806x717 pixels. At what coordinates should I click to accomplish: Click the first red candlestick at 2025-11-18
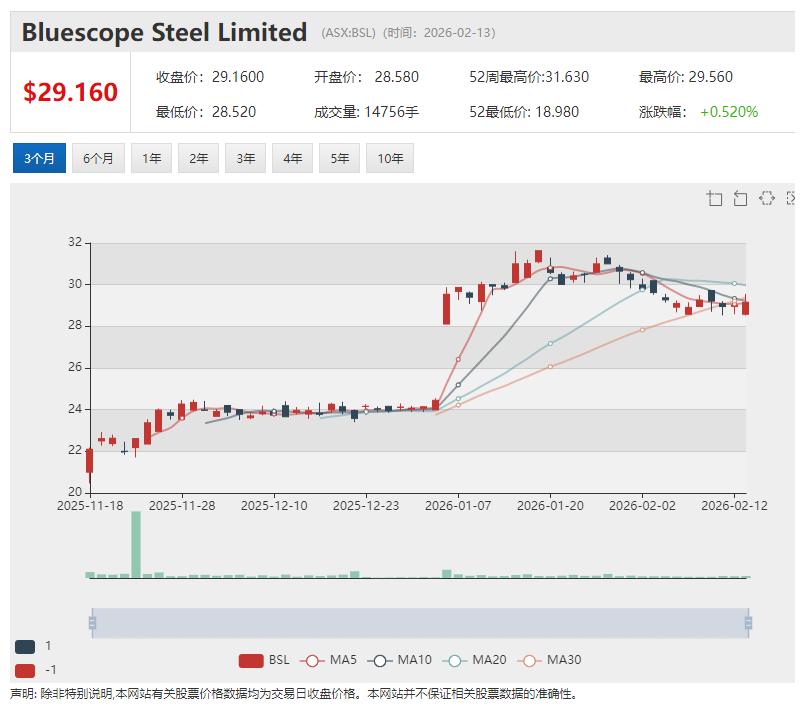(x=89, y=461)
